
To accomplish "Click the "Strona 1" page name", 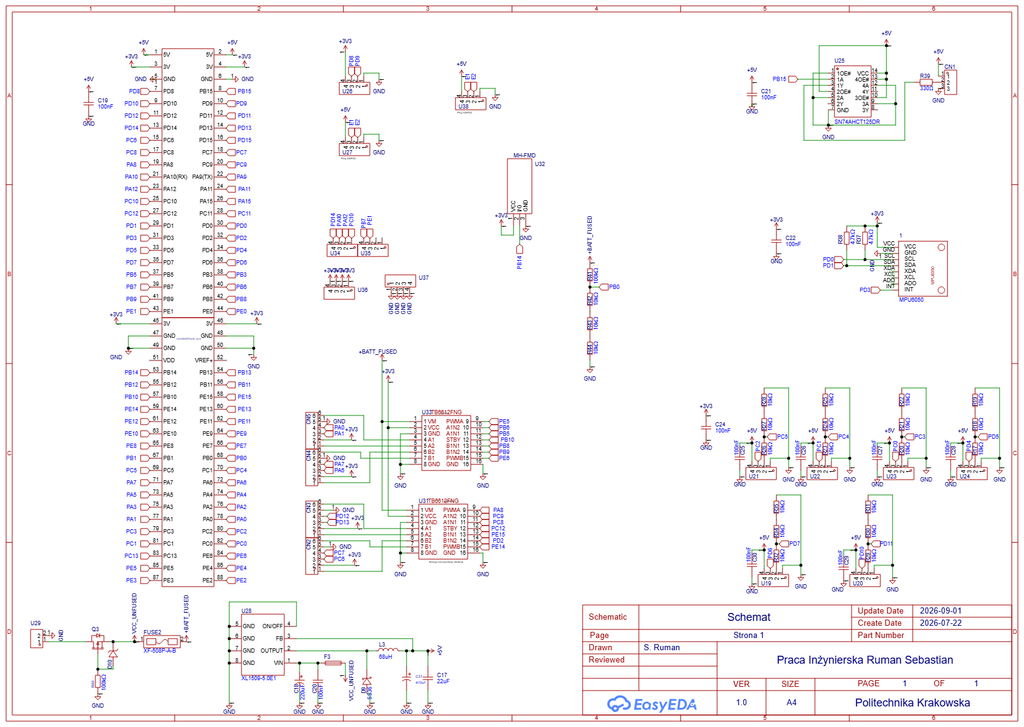I will coord(748,635).
